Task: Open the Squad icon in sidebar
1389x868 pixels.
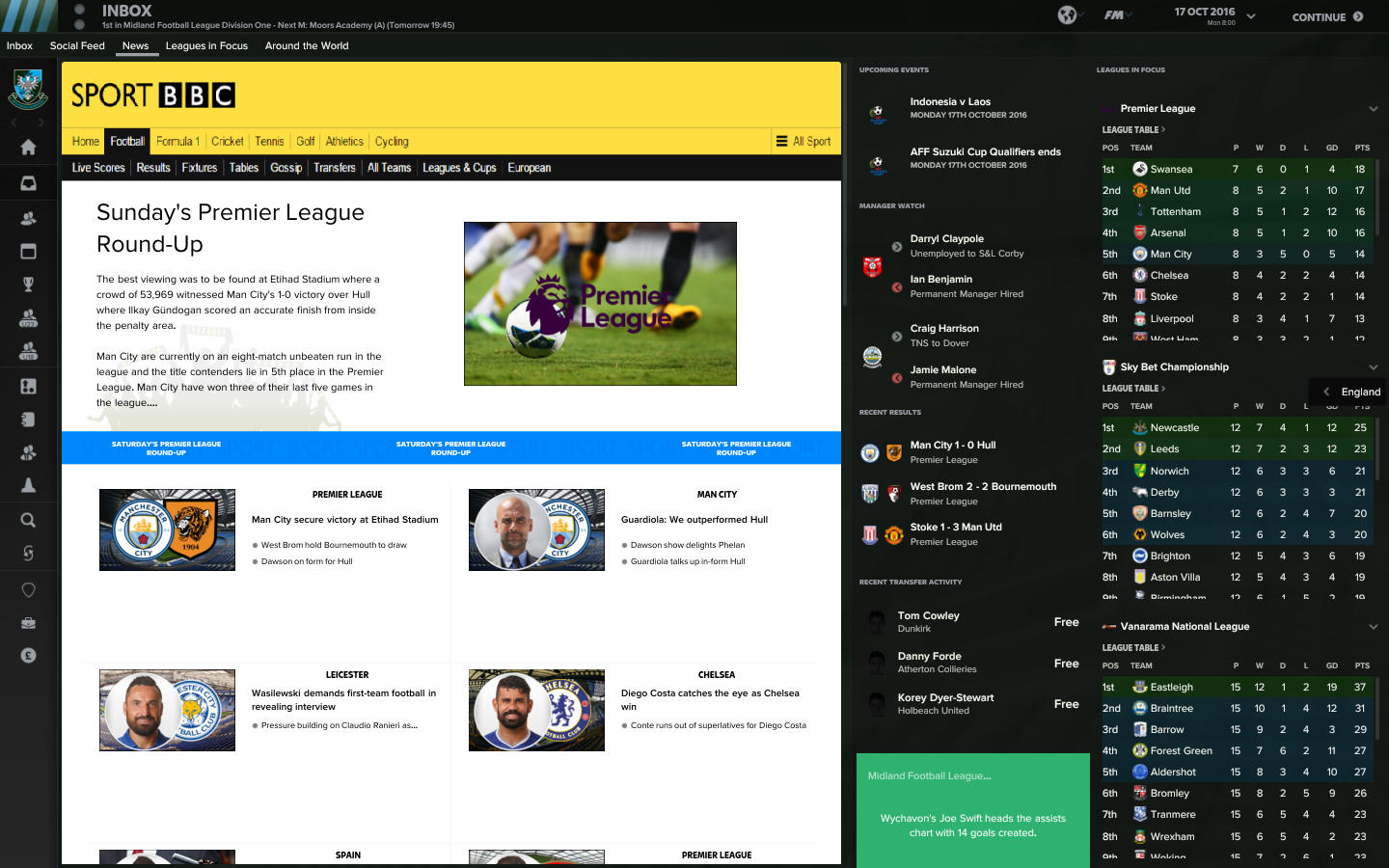Action: (x=28, y=219)
